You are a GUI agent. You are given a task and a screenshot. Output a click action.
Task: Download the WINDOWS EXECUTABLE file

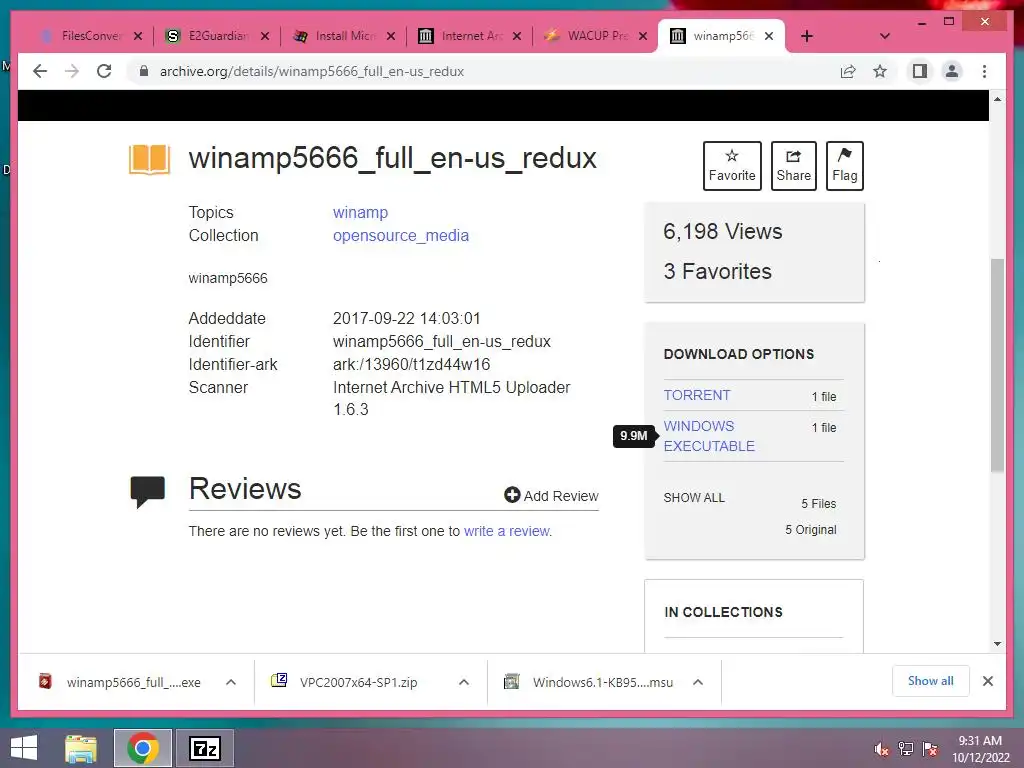(x=709, y=436)
